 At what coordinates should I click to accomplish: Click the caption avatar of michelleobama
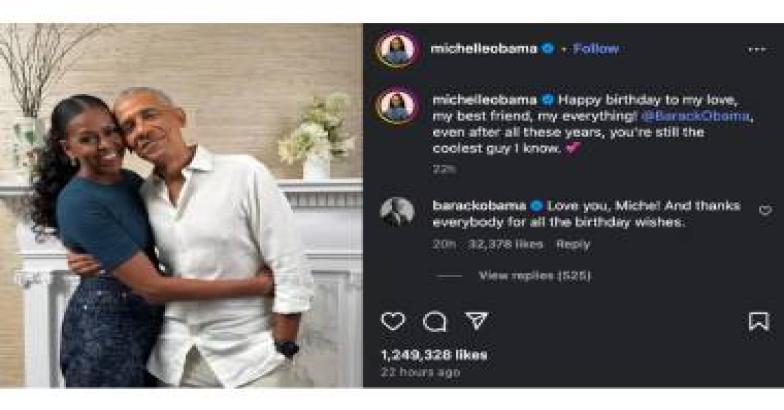[x=397, y=106]
